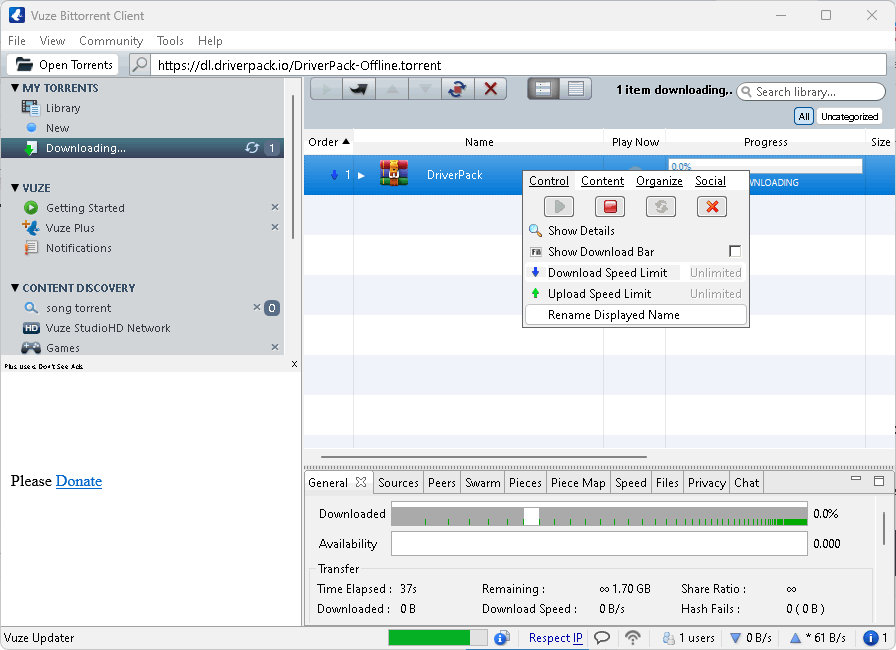Close the Games sidebar entry
Viewport: 896px width, 650px height.
click(x=275, y=347)
